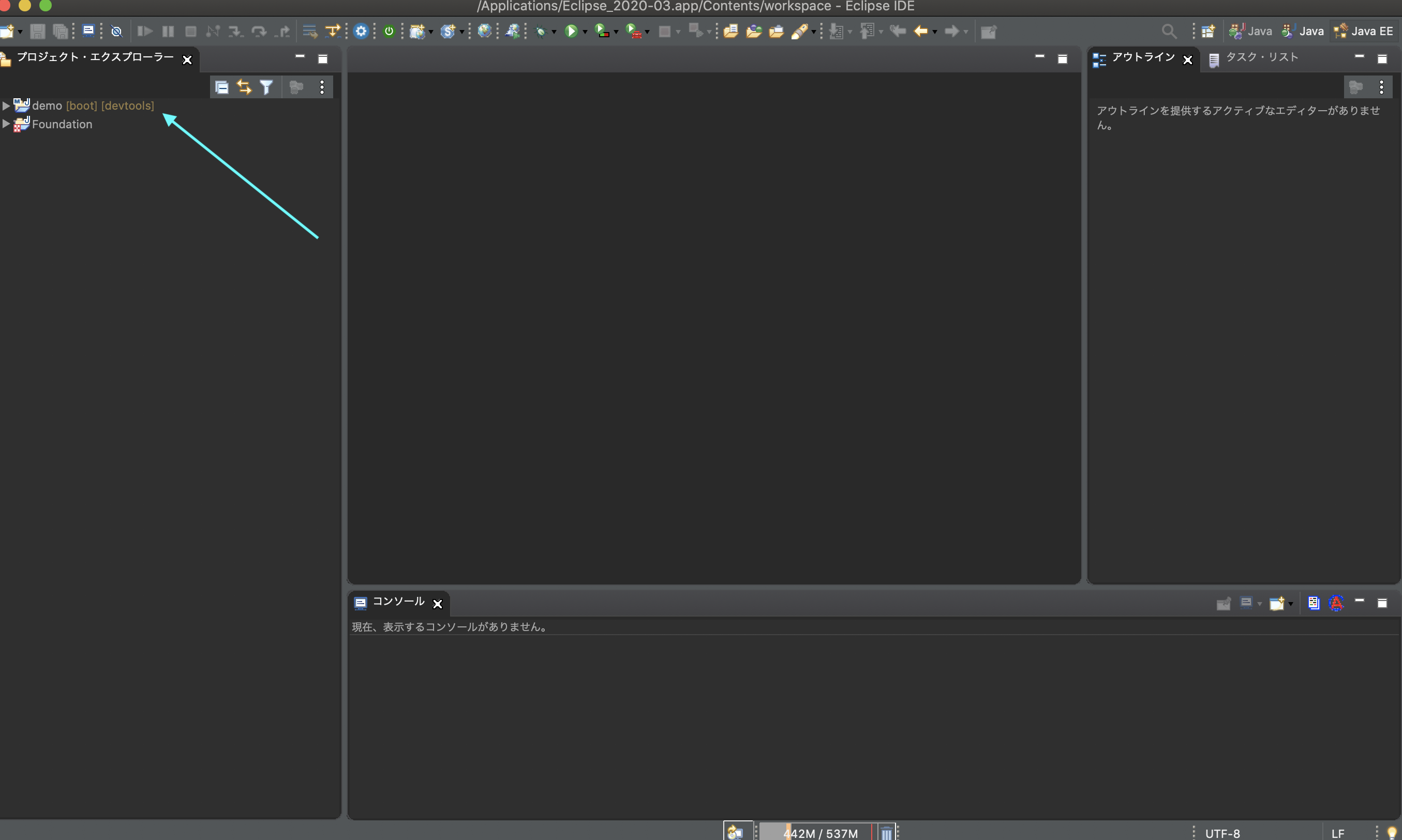Open Run button dropdown arrow
Image resolution: width=1402 pixels, height=840 pixels.
point(585,32)
